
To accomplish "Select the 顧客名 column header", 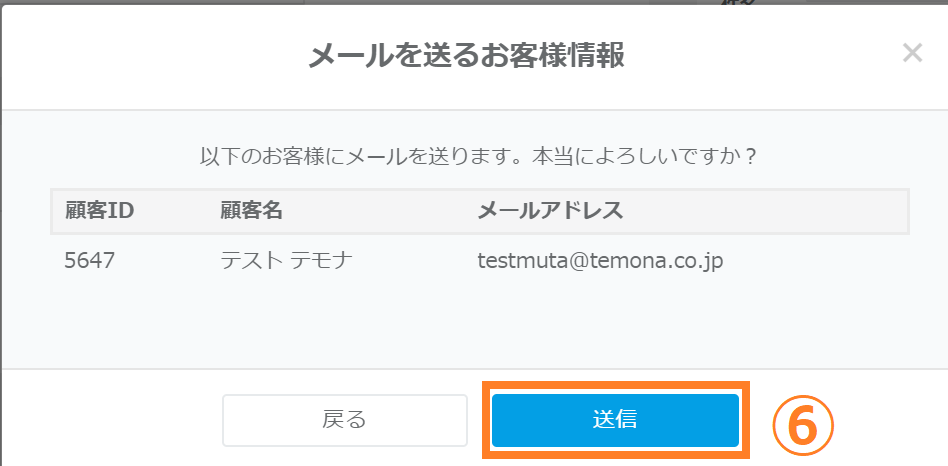I will (x=251, y=211).
